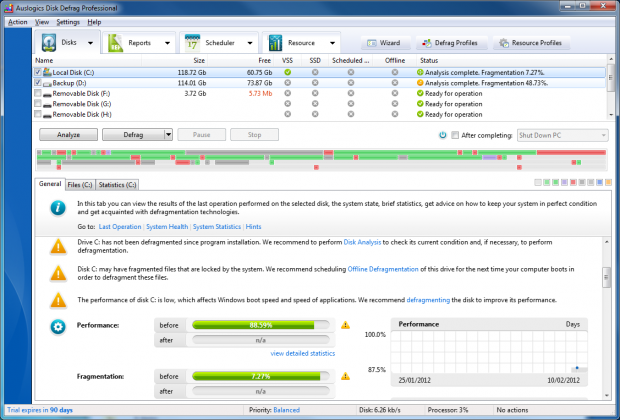The image size is (620, 420).
Task: Click the SSD status icon for Local Disk (C:)
Action: (x=315, y=72)
